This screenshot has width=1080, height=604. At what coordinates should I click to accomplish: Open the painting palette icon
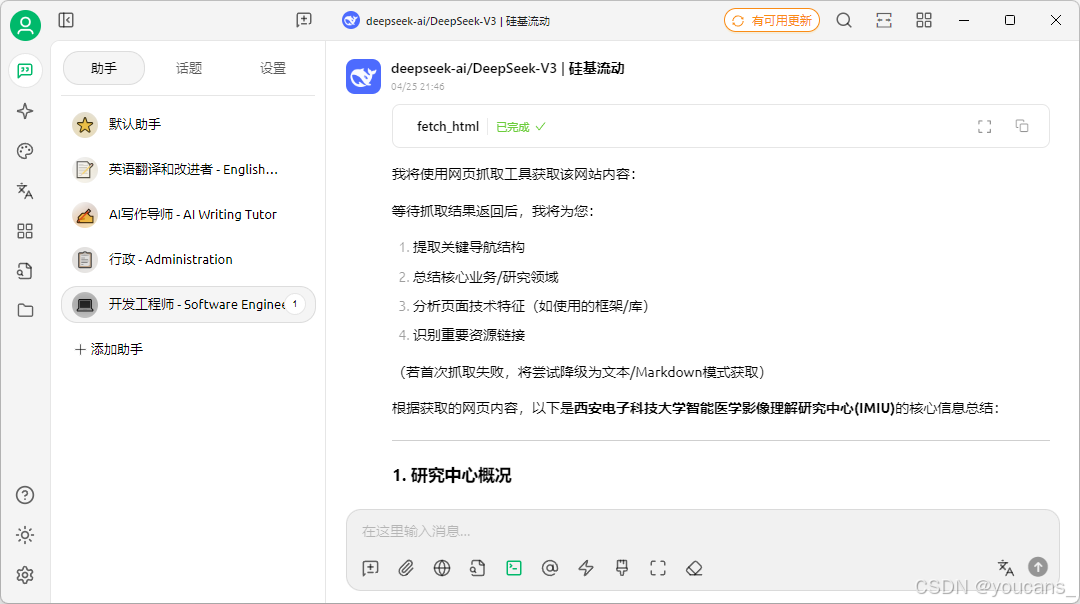click(x=25, y=151)
